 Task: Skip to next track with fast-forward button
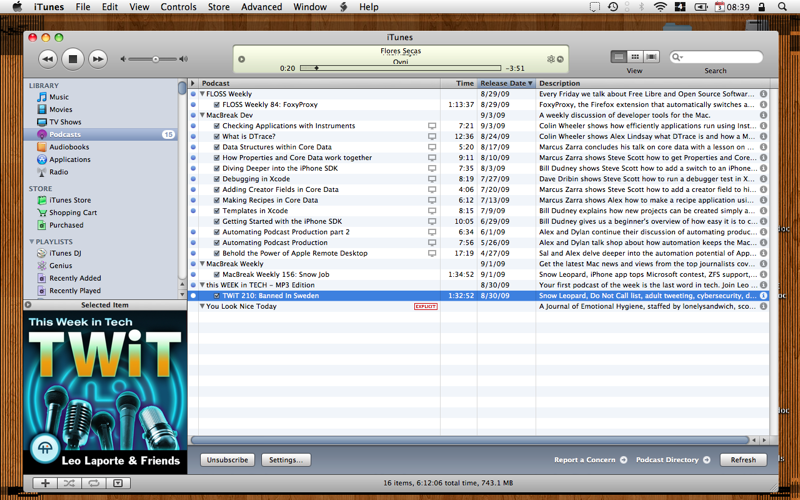(97, 59)
